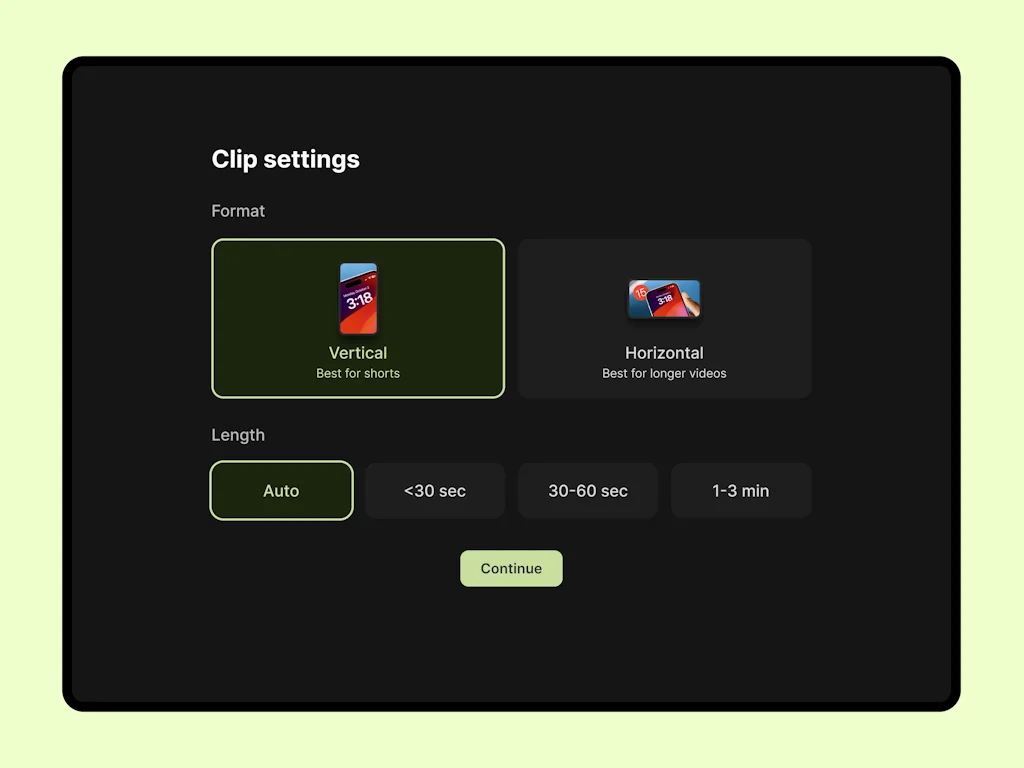
Task: Click the currently selected Auto pill
Action: point(281,491)
